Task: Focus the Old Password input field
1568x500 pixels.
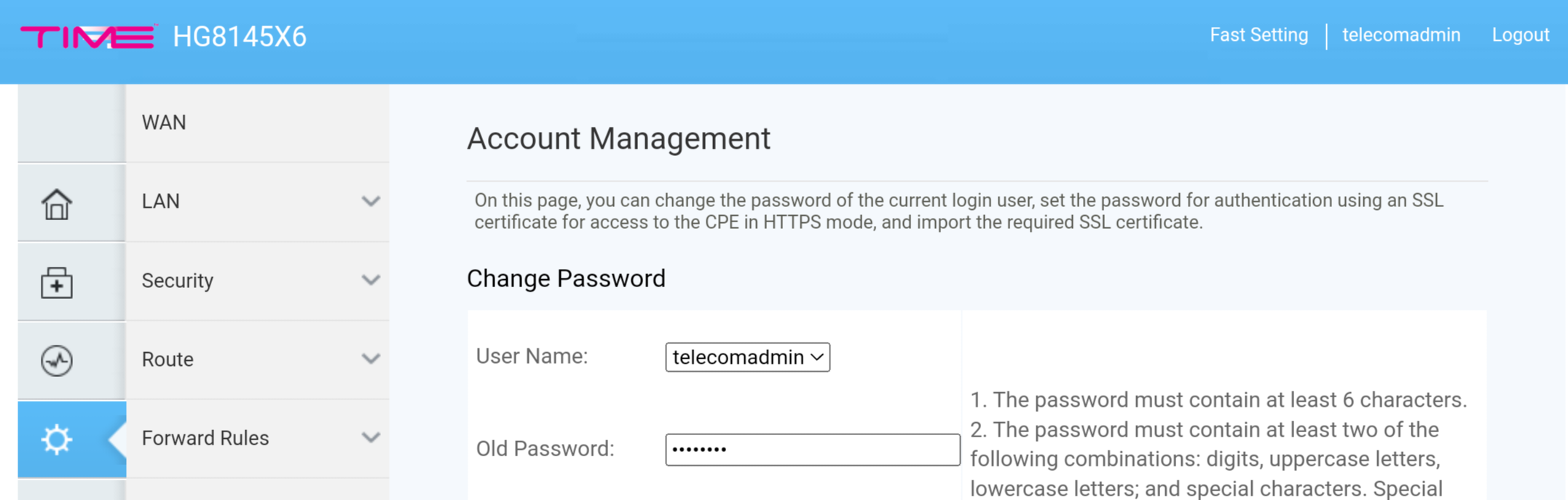Action: pos(812,450)
